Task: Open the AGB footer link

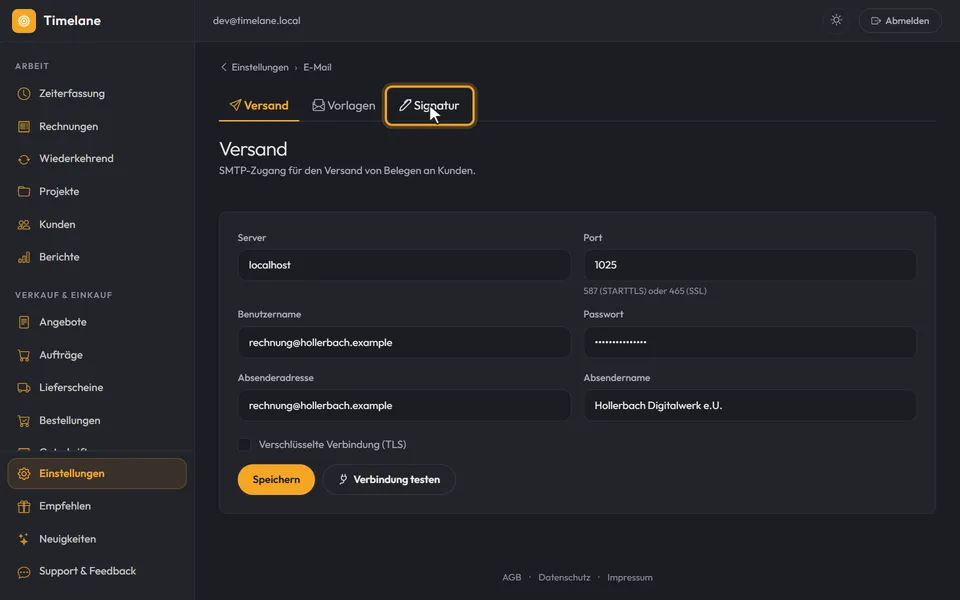Action: pos(511,577)
